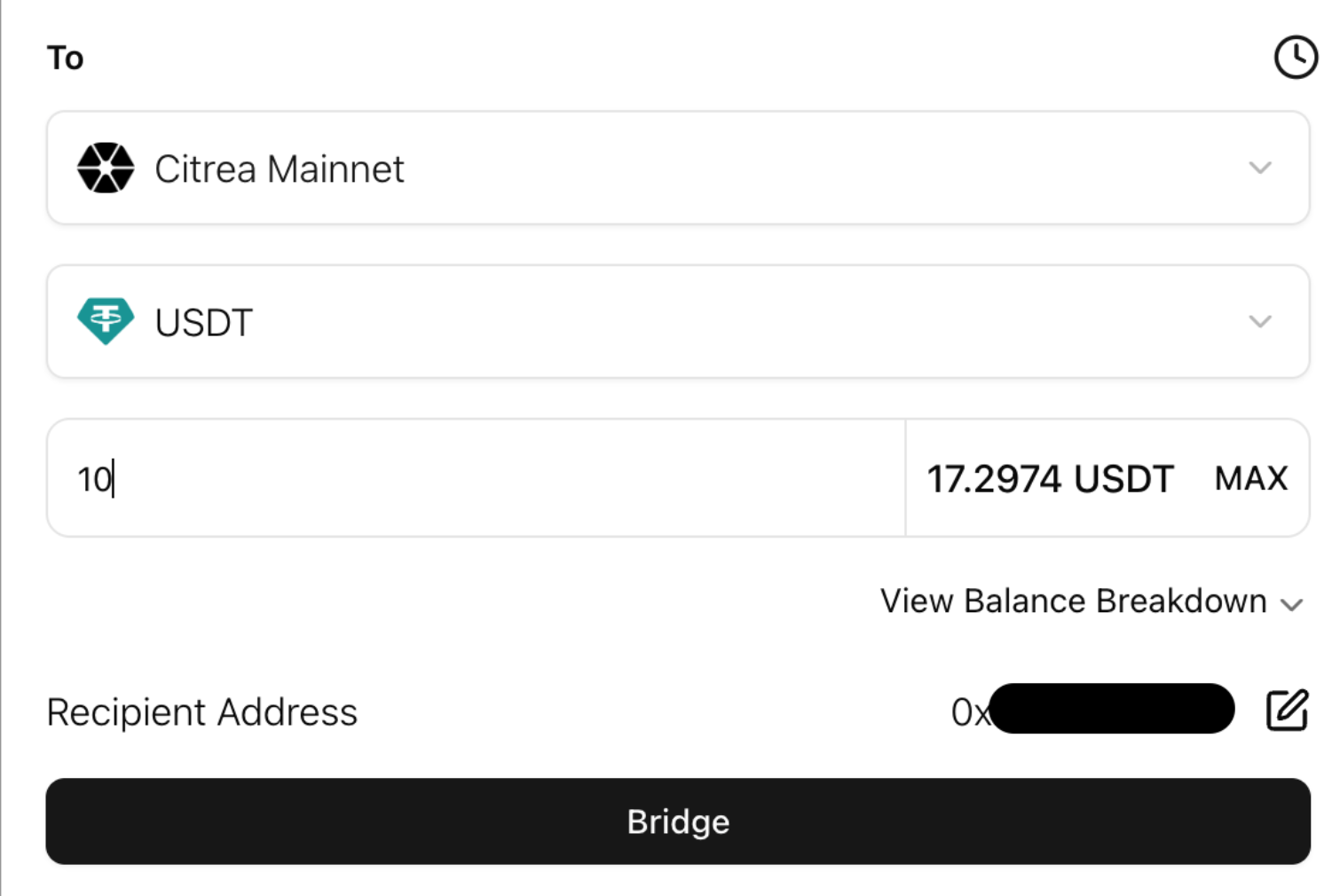1340x896 pixels.
Task: Click the USDT unit beside the balance
Action: (1123, 479)
